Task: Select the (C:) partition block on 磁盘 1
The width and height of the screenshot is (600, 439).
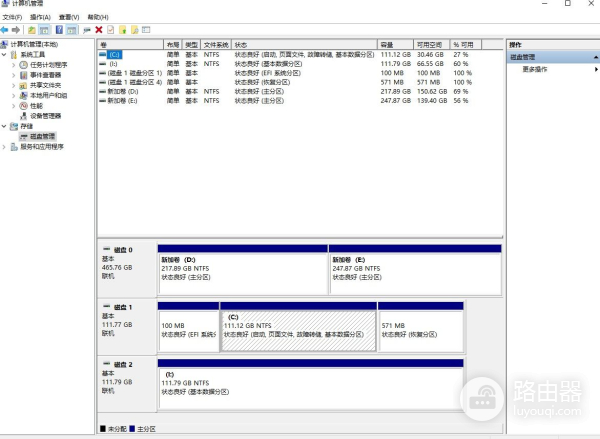Action: pyautogui.click(x=297, y=330)
